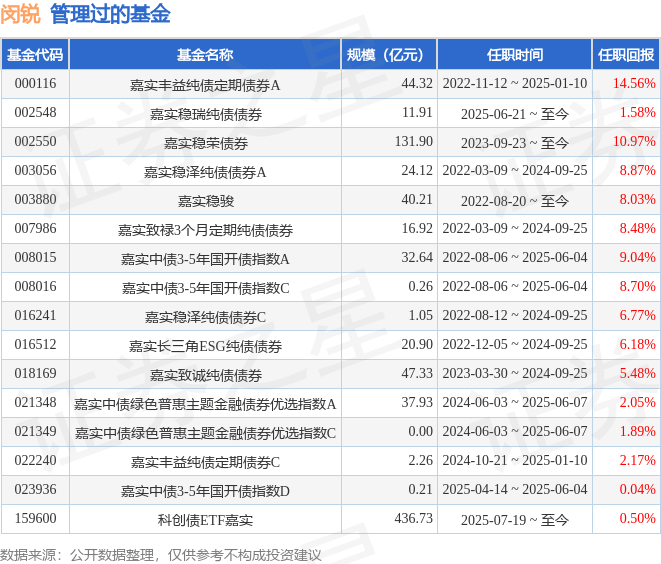Click the 规模（亿元） column header

tap(385, 55)
